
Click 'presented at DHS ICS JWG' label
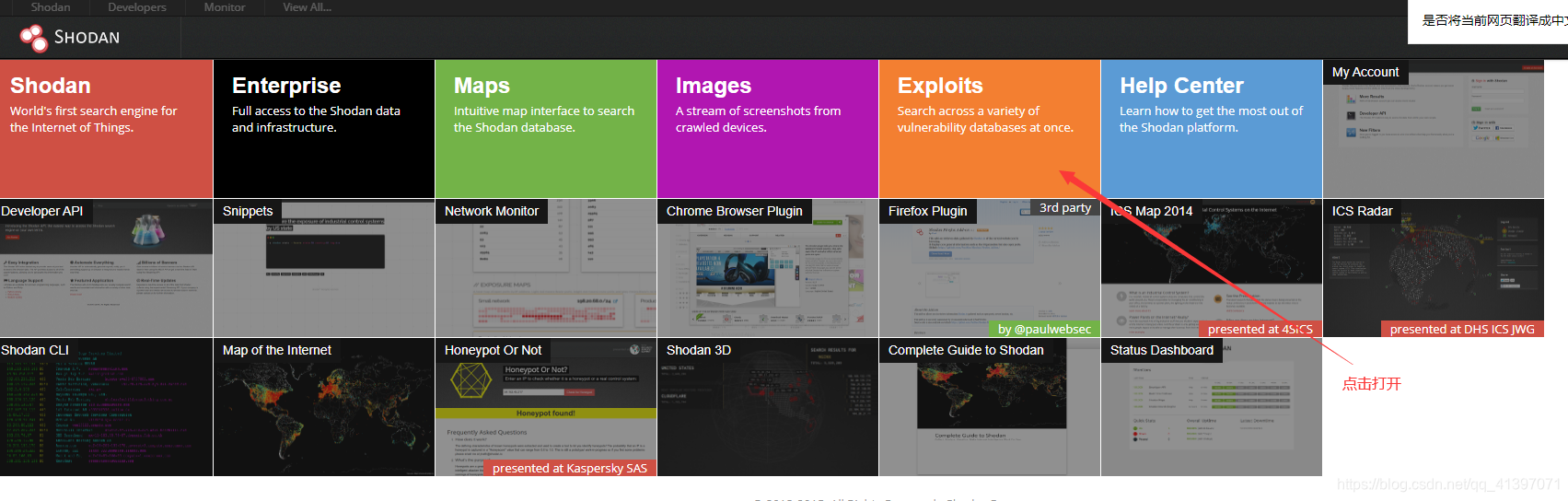coord(1462,329)
